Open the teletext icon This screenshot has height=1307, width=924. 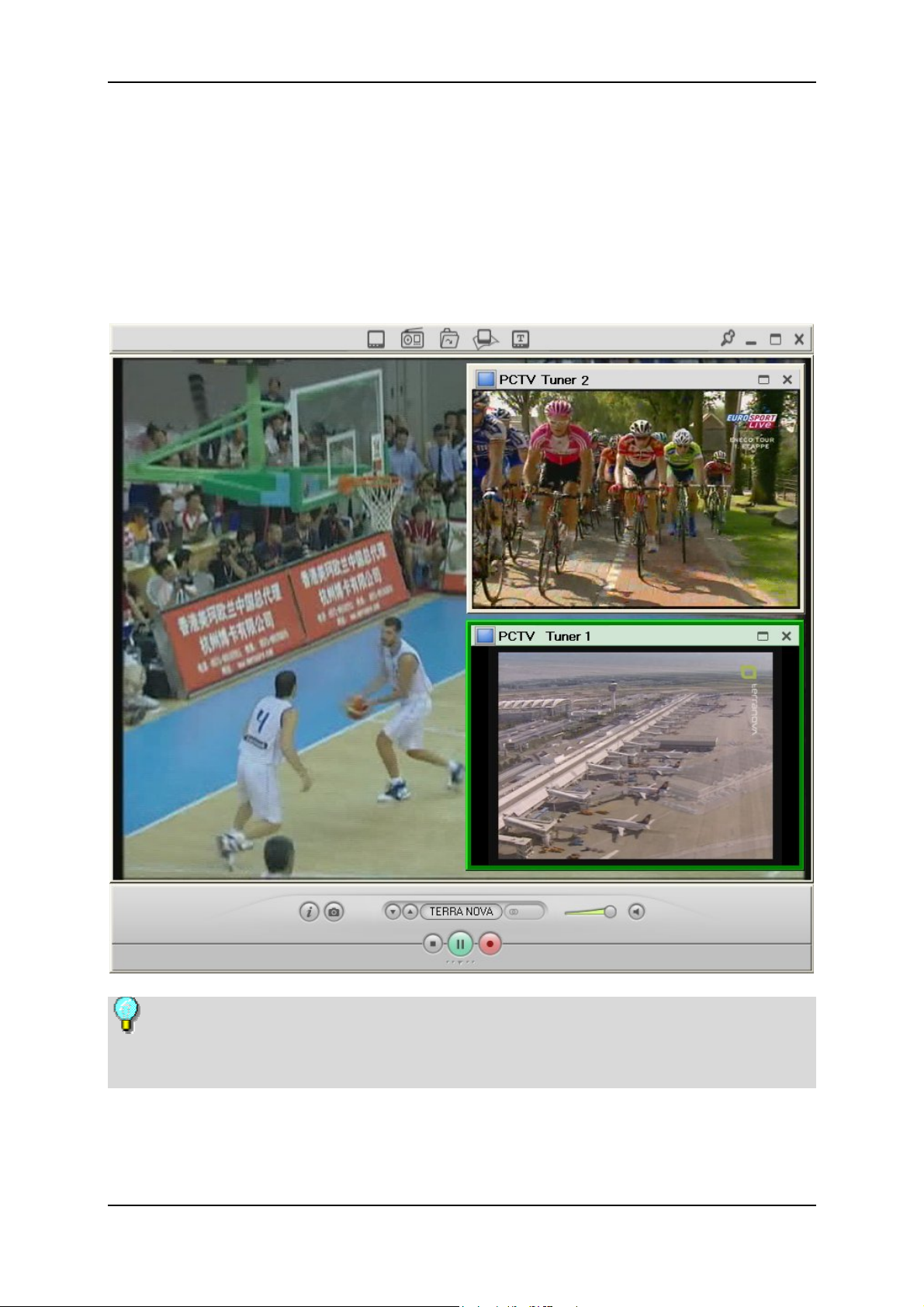pos(521,339)
